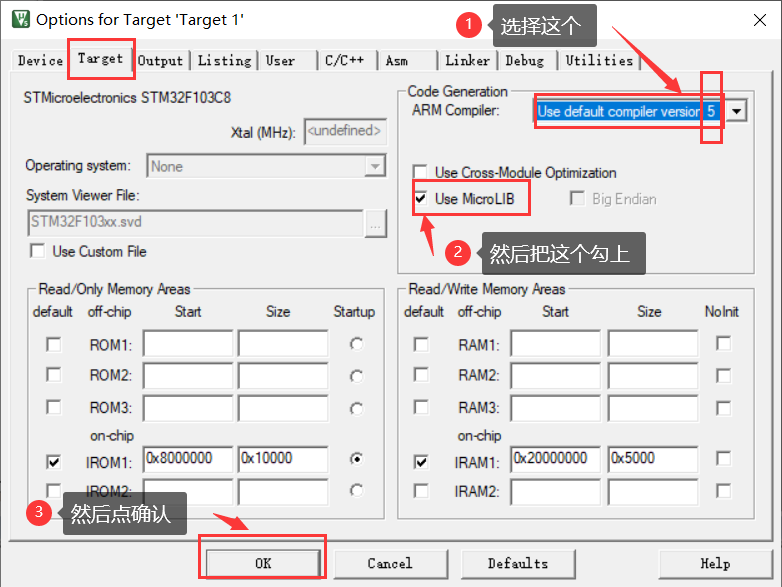The width and height of the screenshot is (782, 587).
Task: Enable ROM1 default checkbox
Action: pyautogui.click(x=53, y=345)
